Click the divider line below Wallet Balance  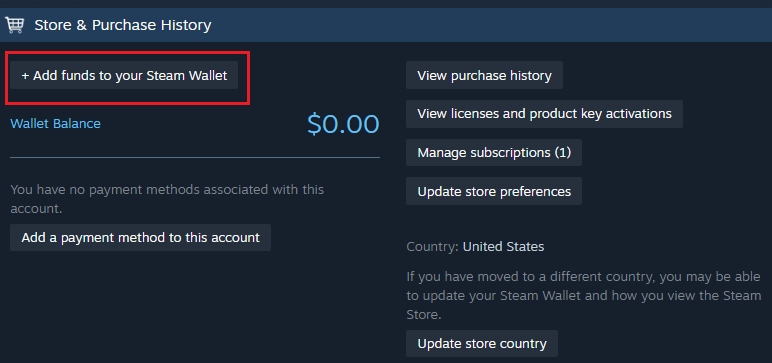(x=195, y=158)
